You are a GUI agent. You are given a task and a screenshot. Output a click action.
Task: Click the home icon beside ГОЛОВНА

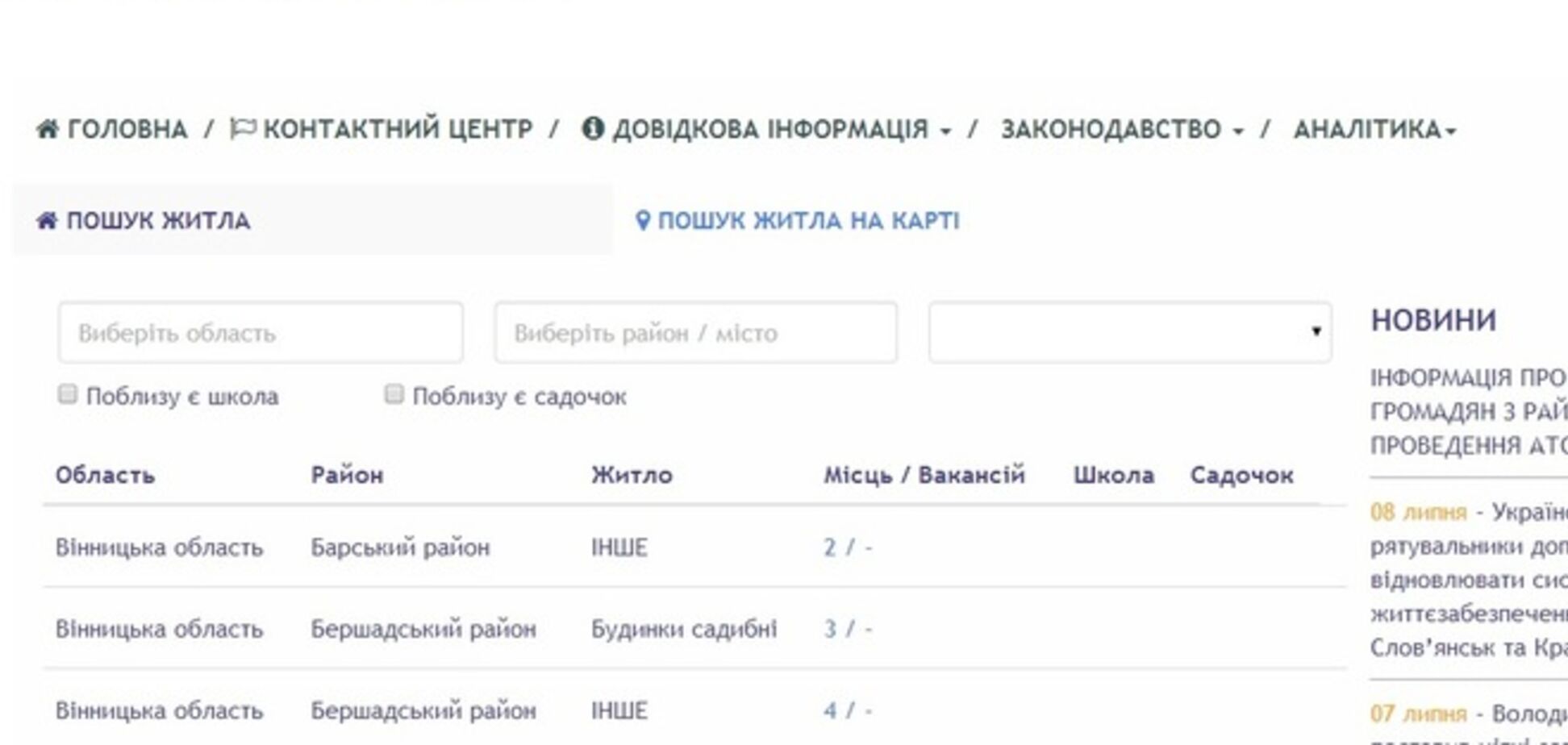click(48, 127)
